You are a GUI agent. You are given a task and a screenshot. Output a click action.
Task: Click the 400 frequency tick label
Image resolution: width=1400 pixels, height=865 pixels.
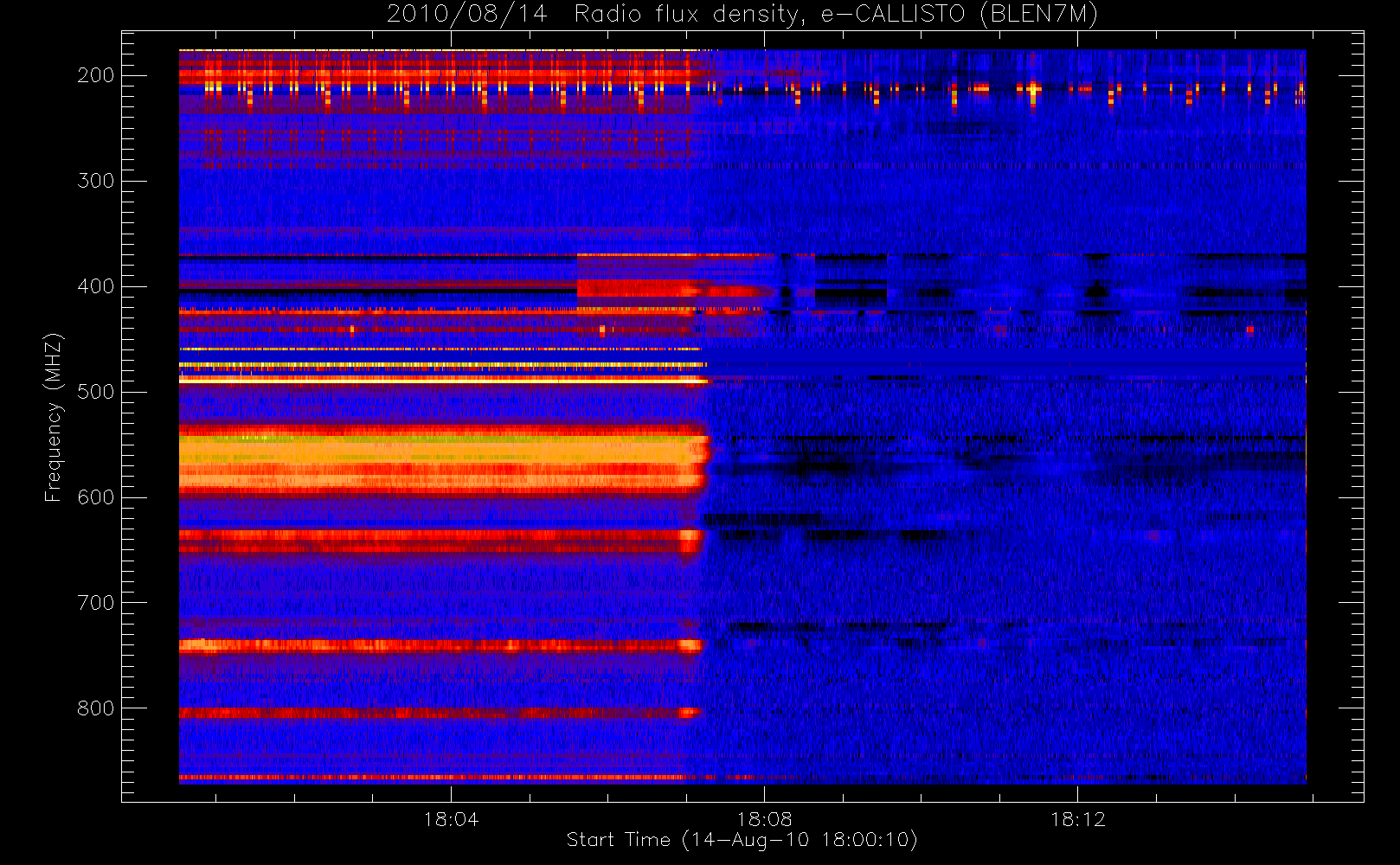point(95,286)
